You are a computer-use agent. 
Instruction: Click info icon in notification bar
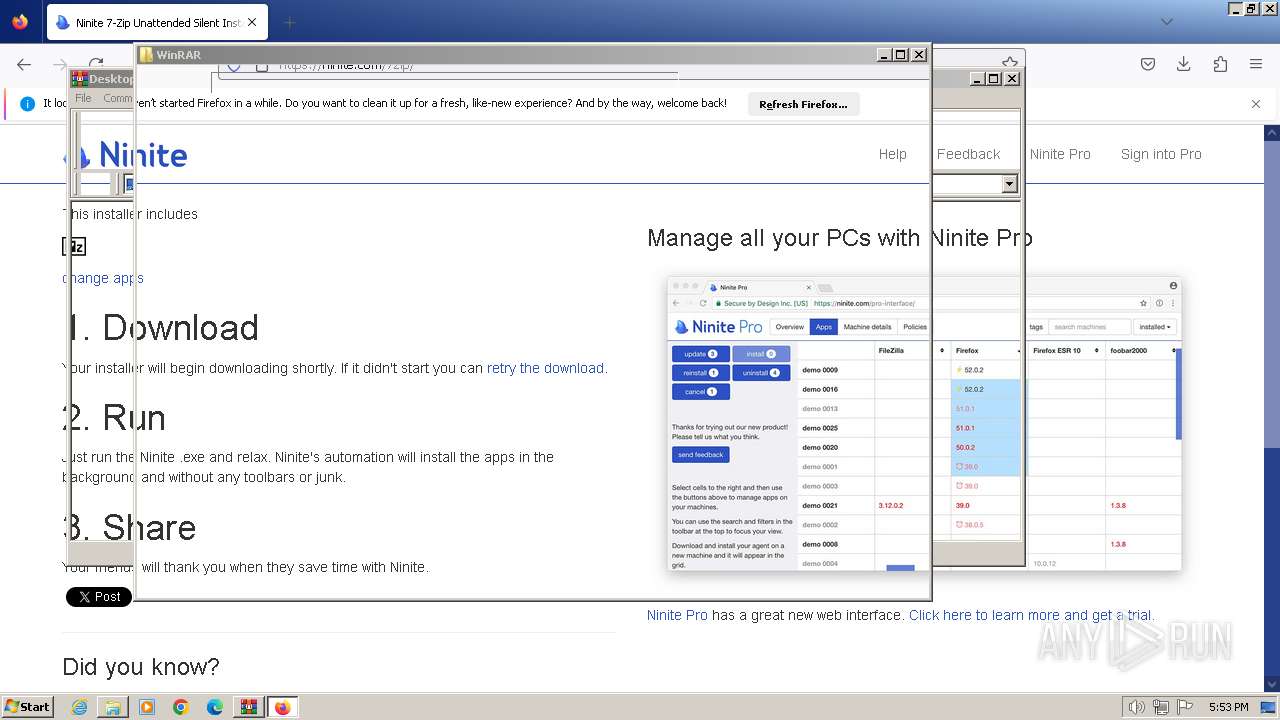tap(27, 103)
